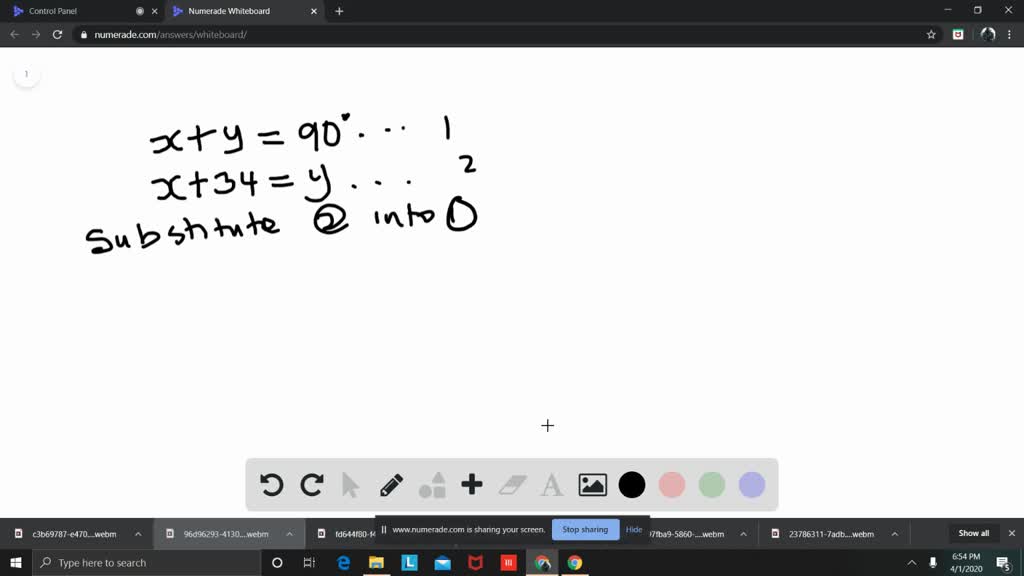Select the black color swatch
1024x576 pixels.
(x=631, y=485)
